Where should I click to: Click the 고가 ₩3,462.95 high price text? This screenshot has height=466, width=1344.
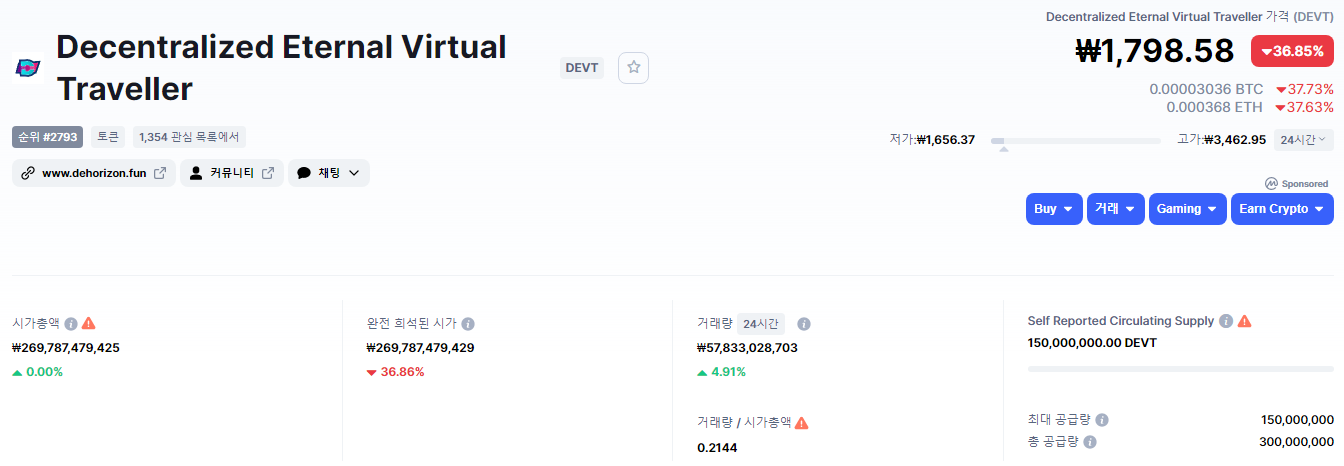click(x=1222, y=140)
